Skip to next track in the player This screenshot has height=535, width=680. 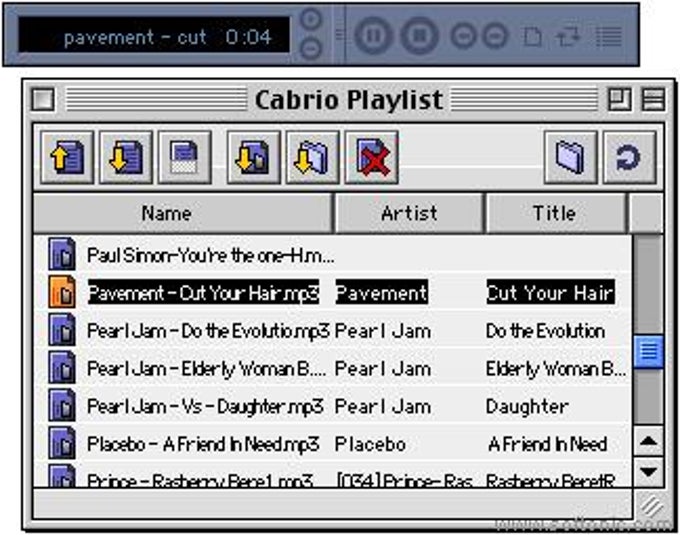(x=495, y=36)
